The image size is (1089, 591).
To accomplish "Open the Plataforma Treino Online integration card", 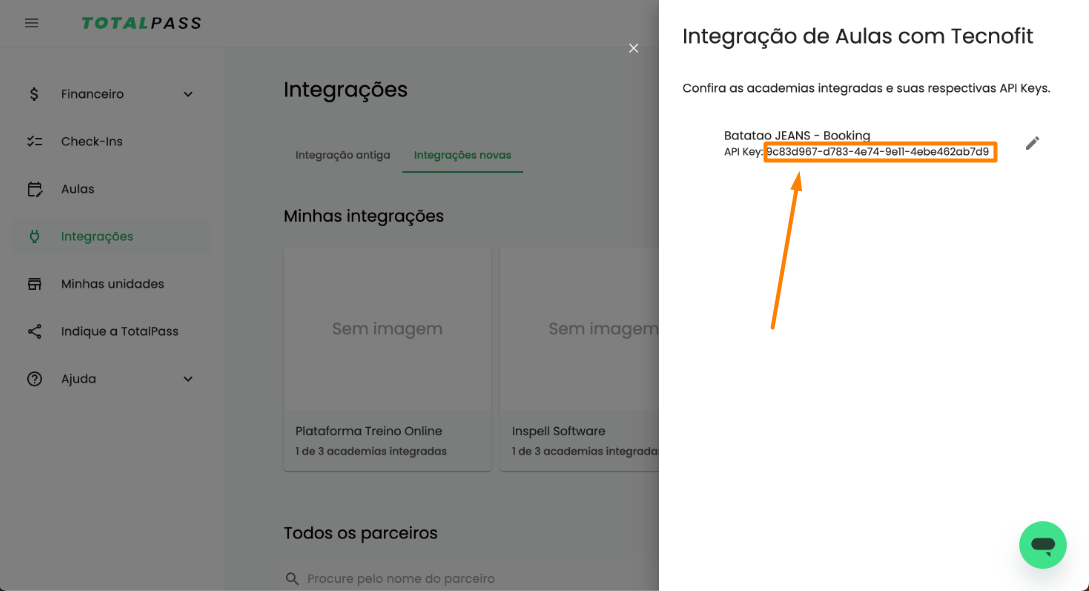I will click(387, 359).
